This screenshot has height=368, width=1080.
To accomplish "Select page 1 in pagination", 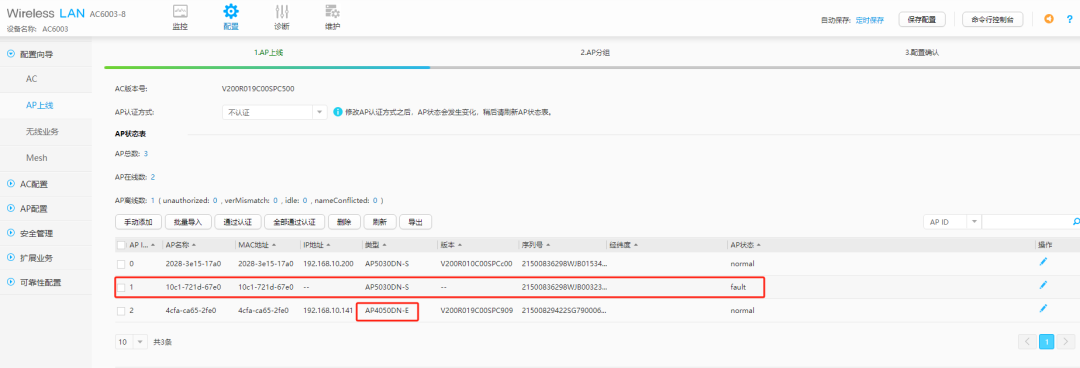I will click(x=1047, y=341).
